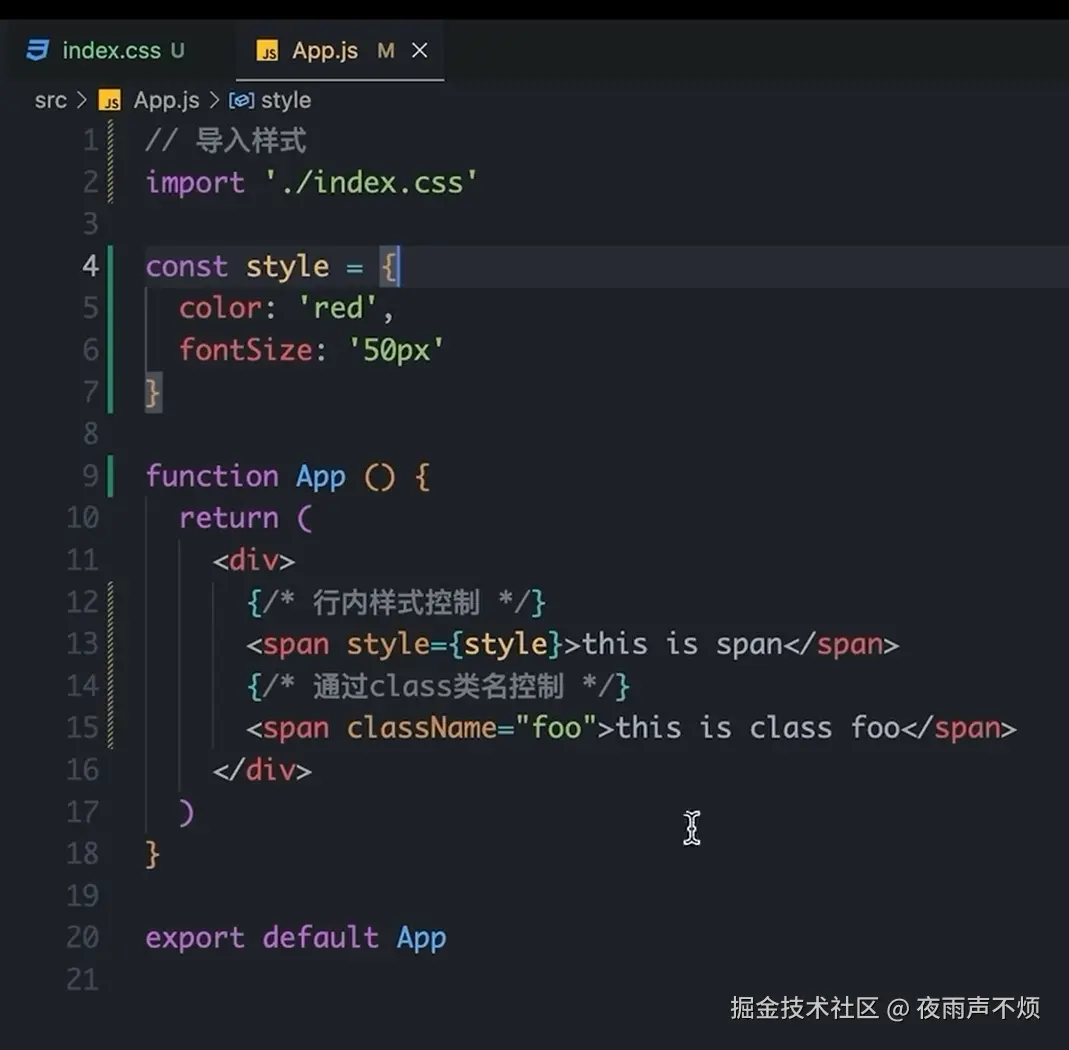Click the closing brace on line 7
Screen dimensions: 1069x1050
click(x=153, y=393)
